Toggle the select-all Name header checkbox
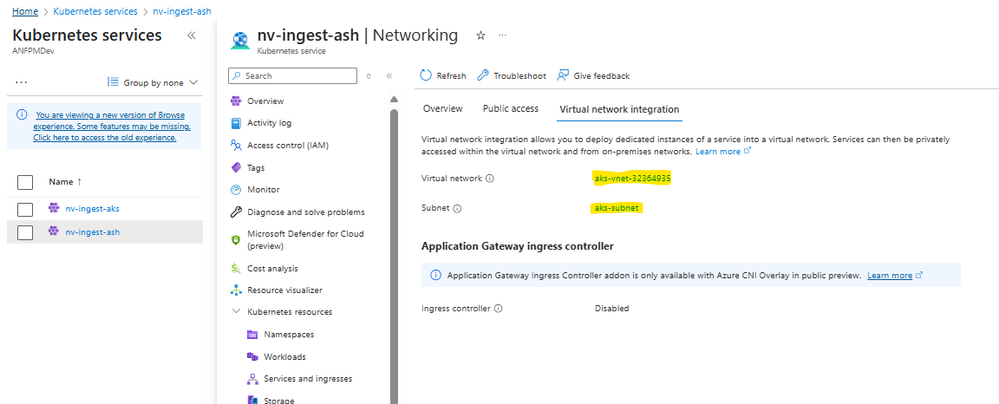Screen dimensions: 999x404 tap(26, 182)
